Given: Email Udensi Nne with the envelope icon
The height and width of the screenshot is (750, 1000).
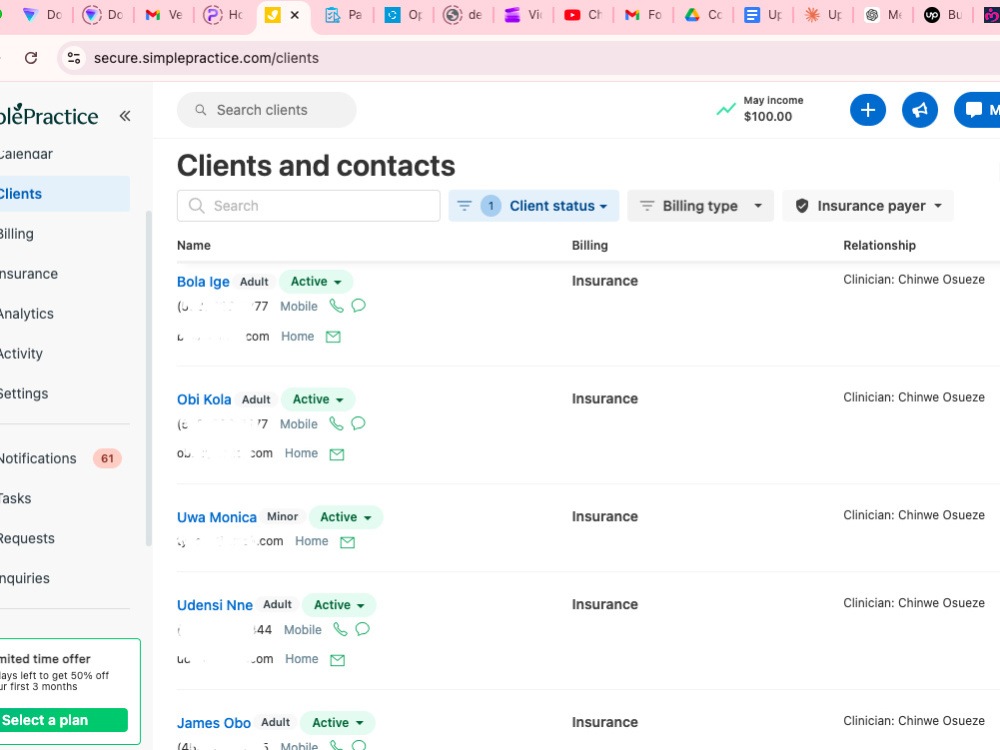Looking at the screenshot, I should tap(337, 660).
